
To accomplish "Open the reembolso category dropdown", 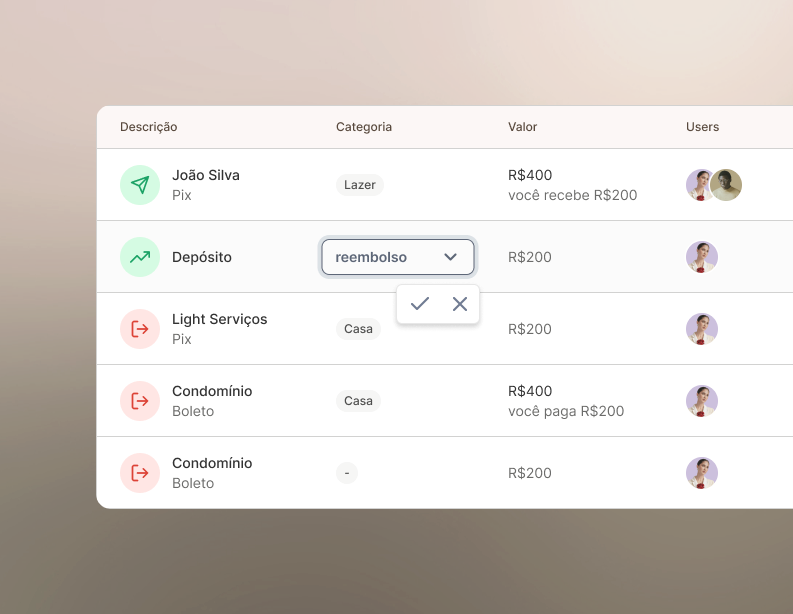I will tap(385, 257).
